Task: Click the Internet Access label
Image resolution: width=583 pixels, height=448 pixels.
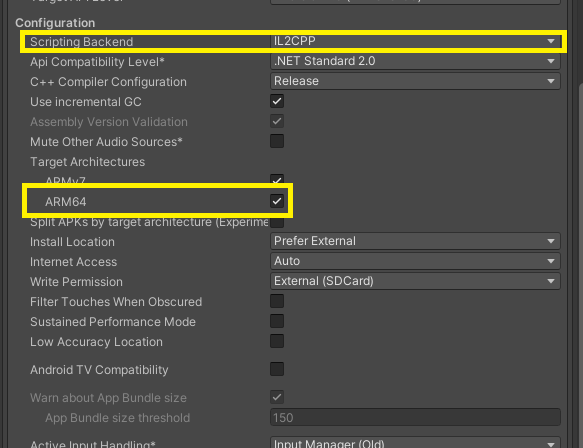Action: [73, 262]
